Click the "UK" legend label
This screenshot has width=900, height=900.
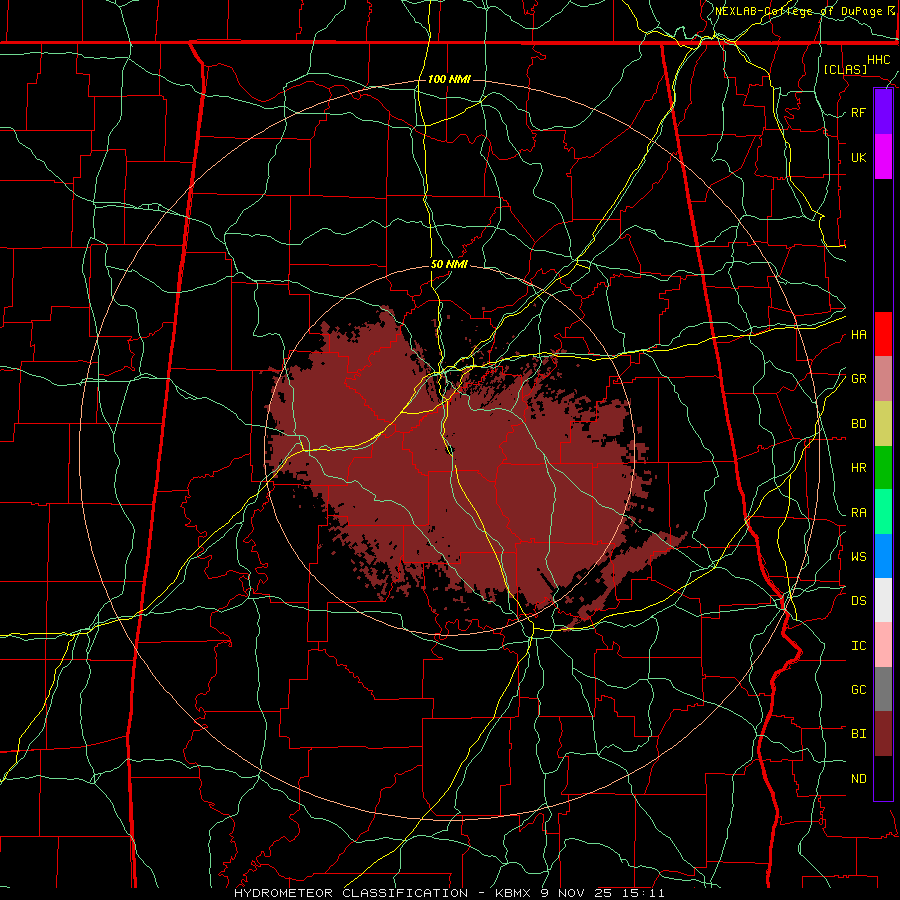tap(858, 157)
